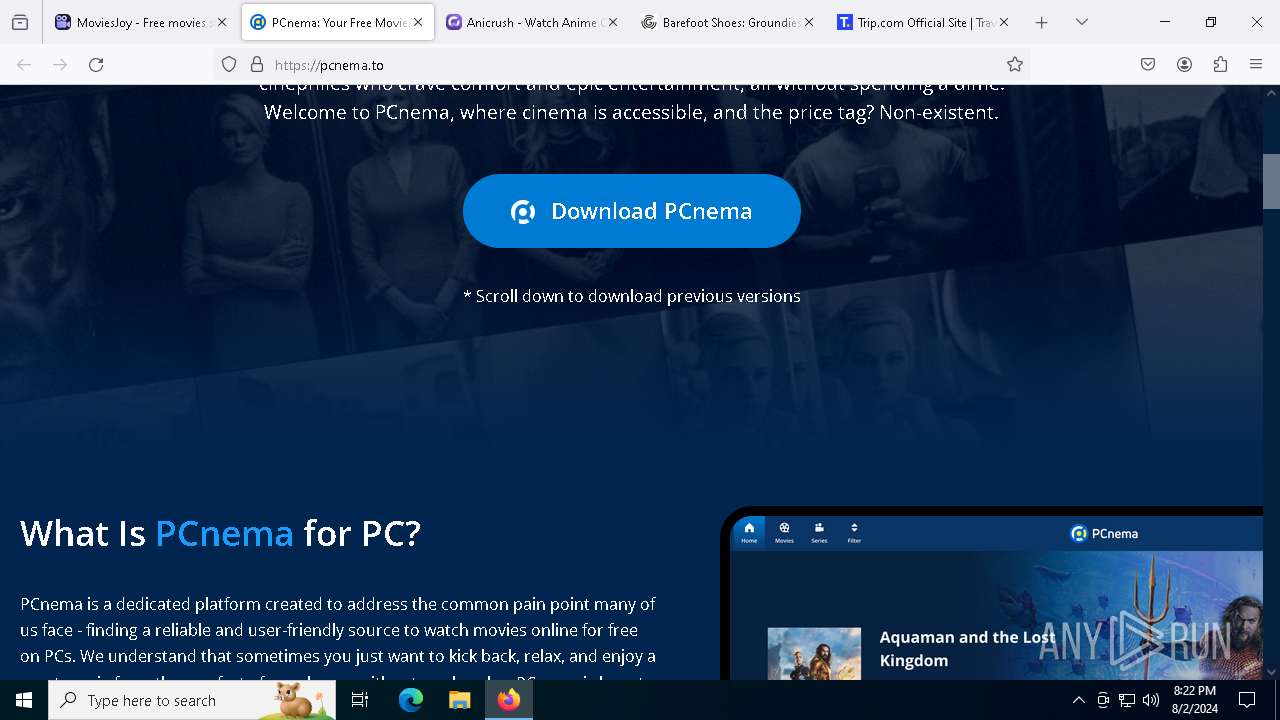The width and height of the screenshot is (1280, 720).
Task: Open Firefox application hamburger menu
Action: [x=1256, y=65]
